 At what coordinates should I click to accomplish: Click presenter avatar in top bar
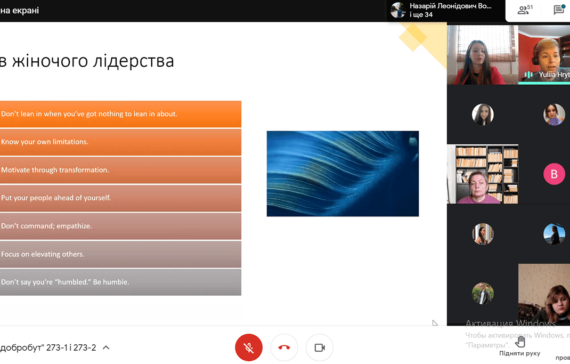coord(398,10)
